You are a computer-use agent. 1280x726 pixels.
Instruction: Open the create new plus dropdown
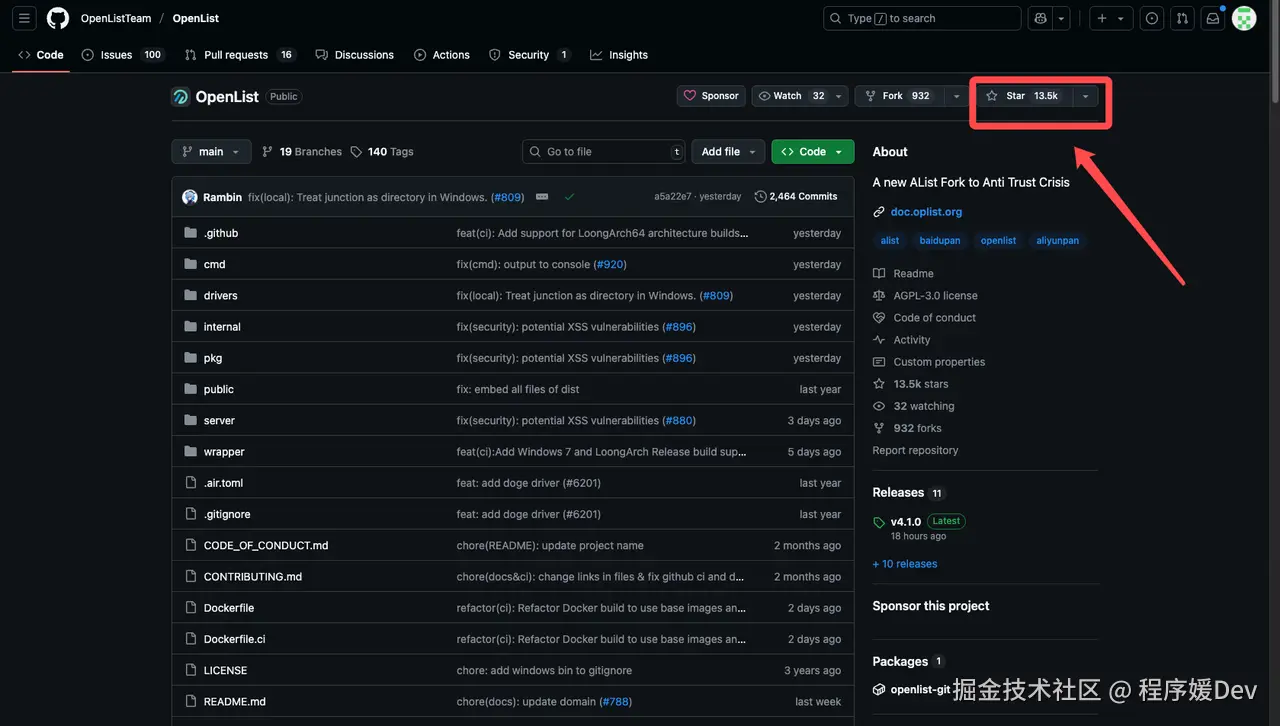[1109, 18]
